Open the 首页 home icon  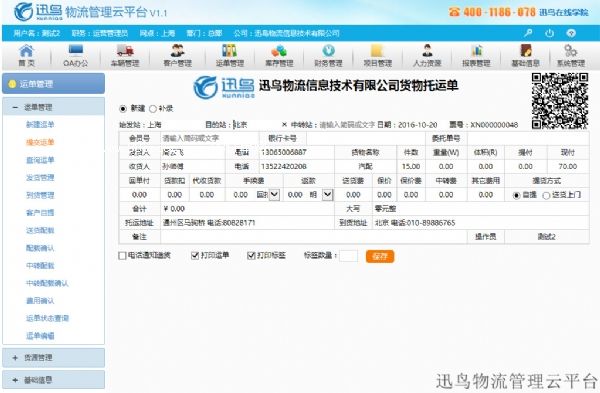point(26,51)
